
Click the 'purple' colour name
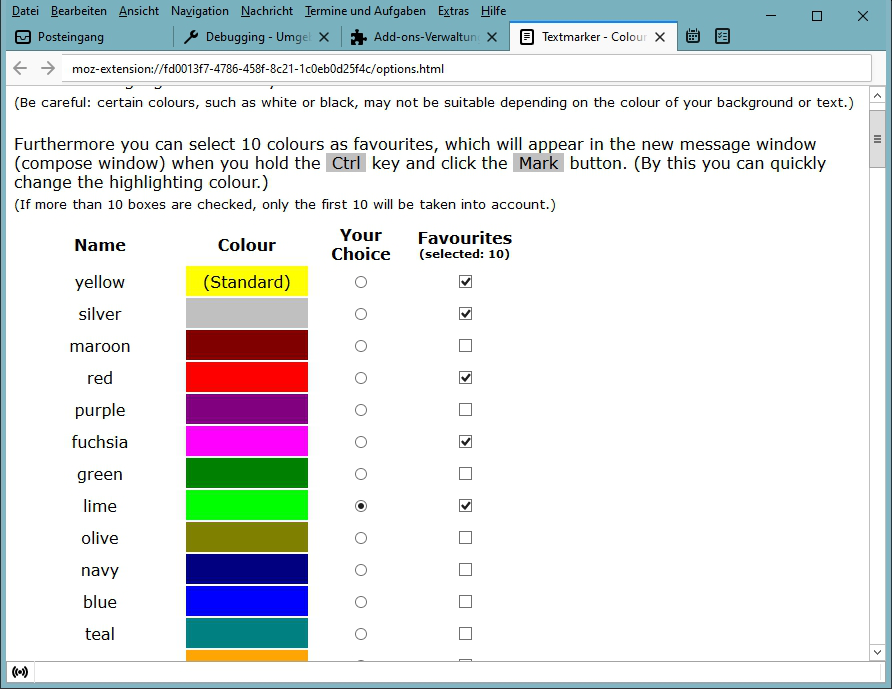tap(100, 410)
